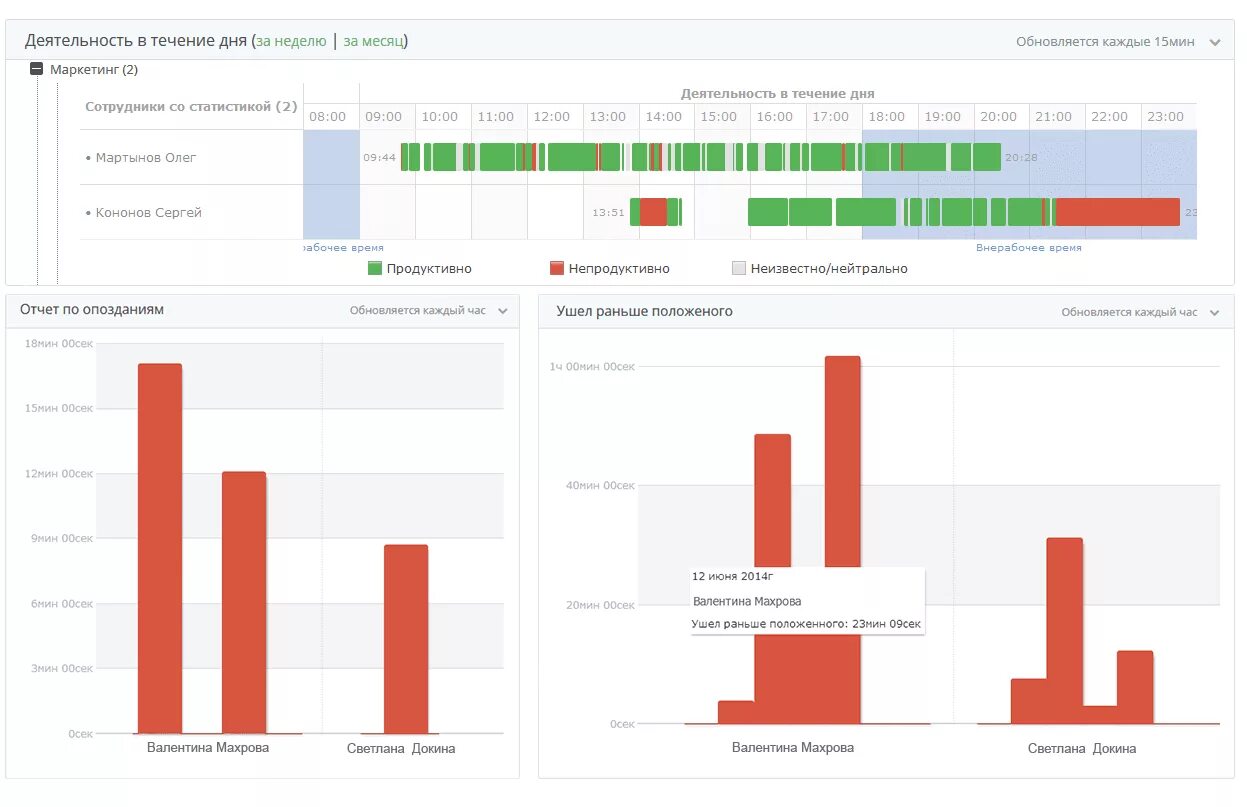Expand the Деятельность в течение дня panel chevron

pos(1215,42)
